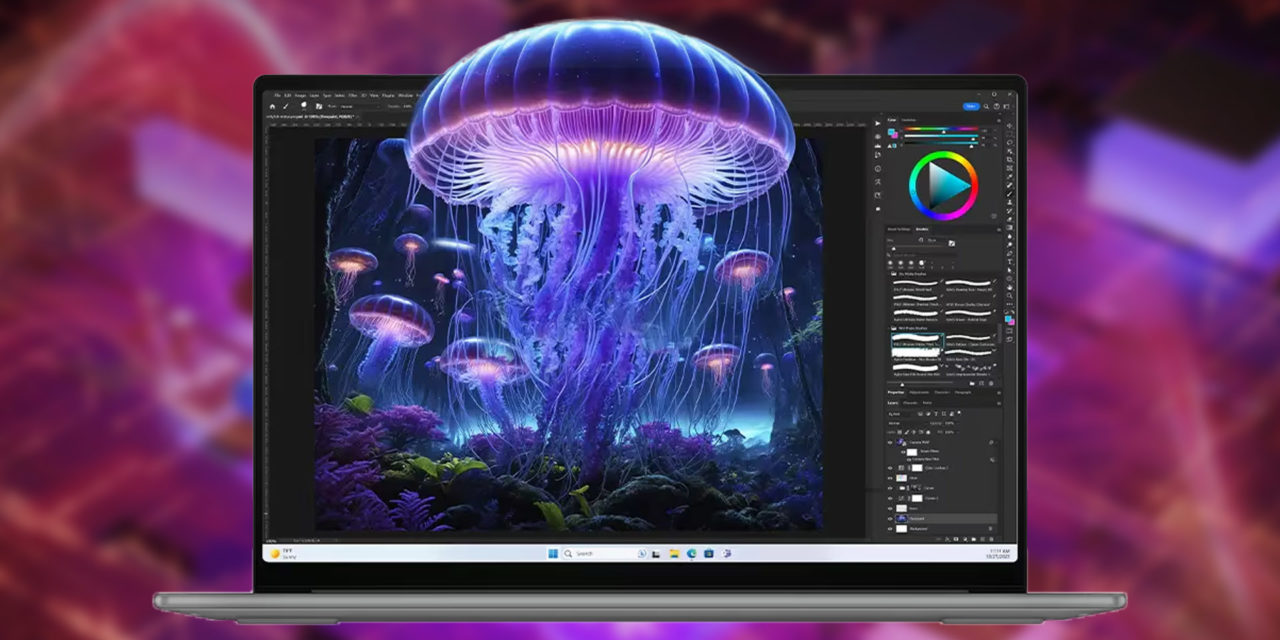Open the Filter menu
Viewport: 1280px width, 640px height.
(353, 95)
